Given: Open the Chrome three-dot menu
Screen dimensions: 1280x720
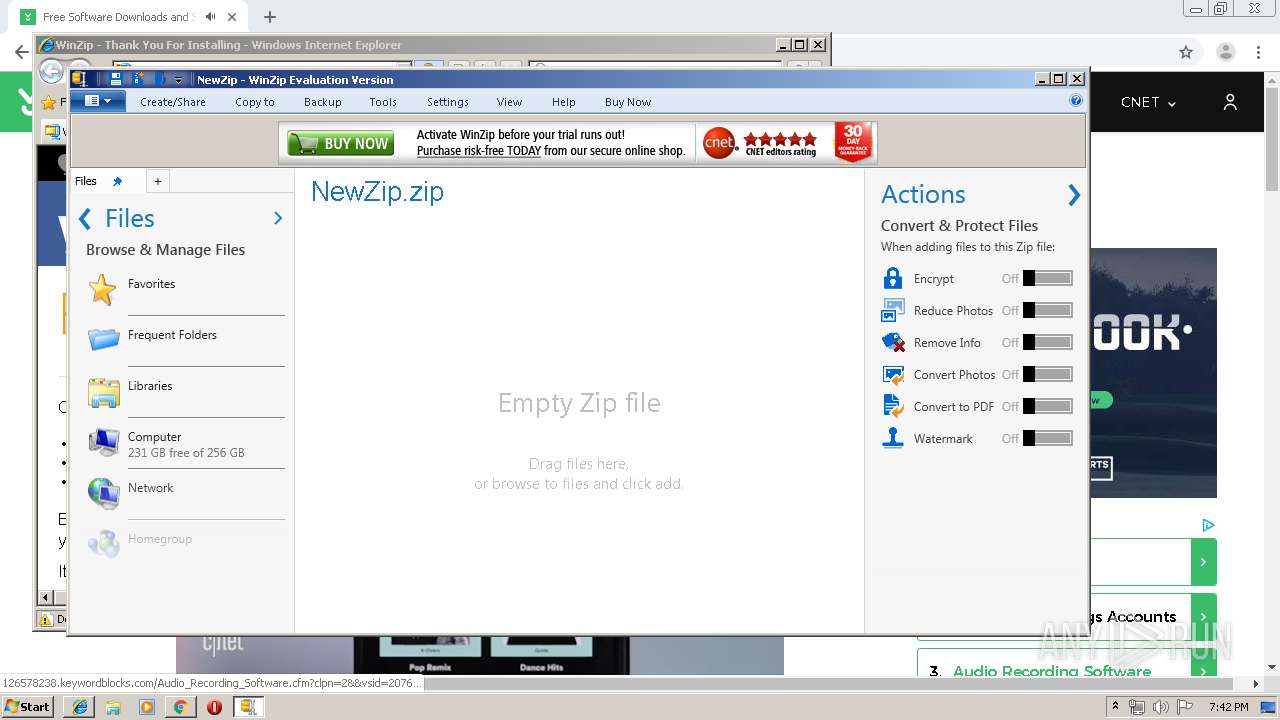Looking at the screenshot, I should tap(1259, 52).
